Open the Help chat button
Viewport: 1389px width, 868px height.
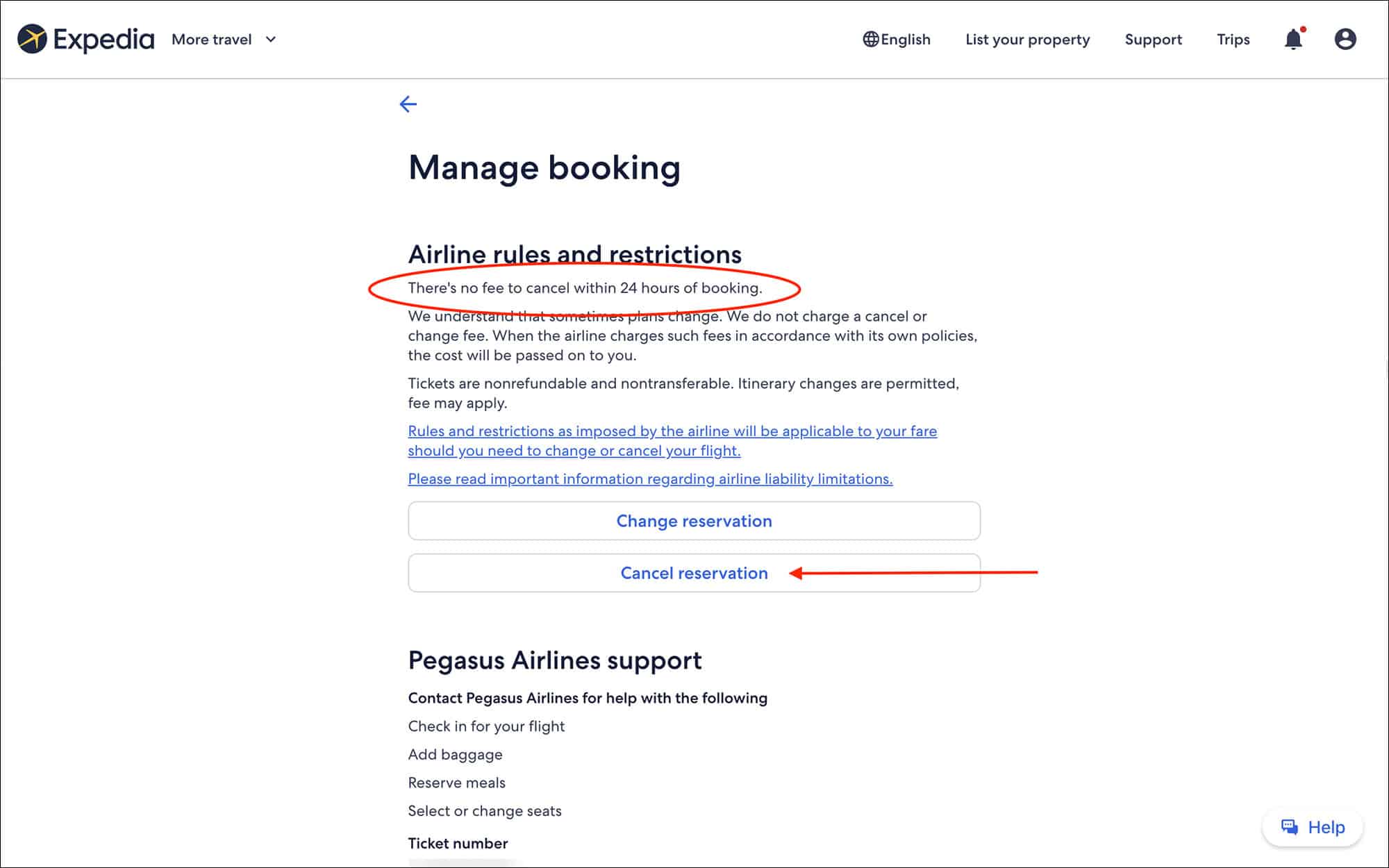click(1313, 827)
